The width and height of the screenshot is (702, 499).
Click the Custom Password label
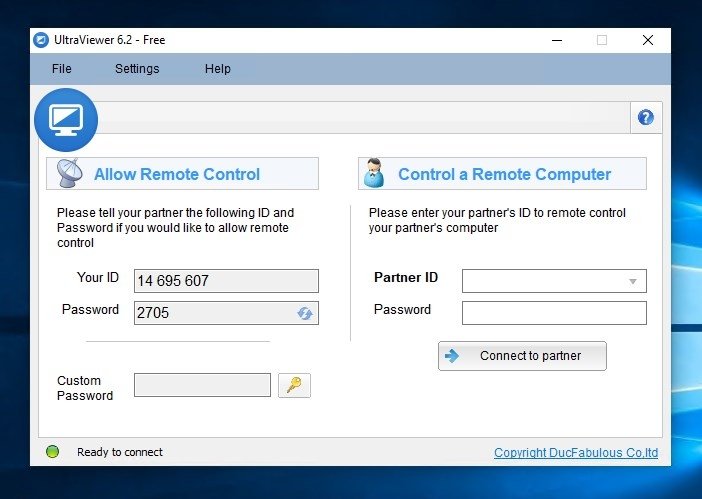pos(85,388)
